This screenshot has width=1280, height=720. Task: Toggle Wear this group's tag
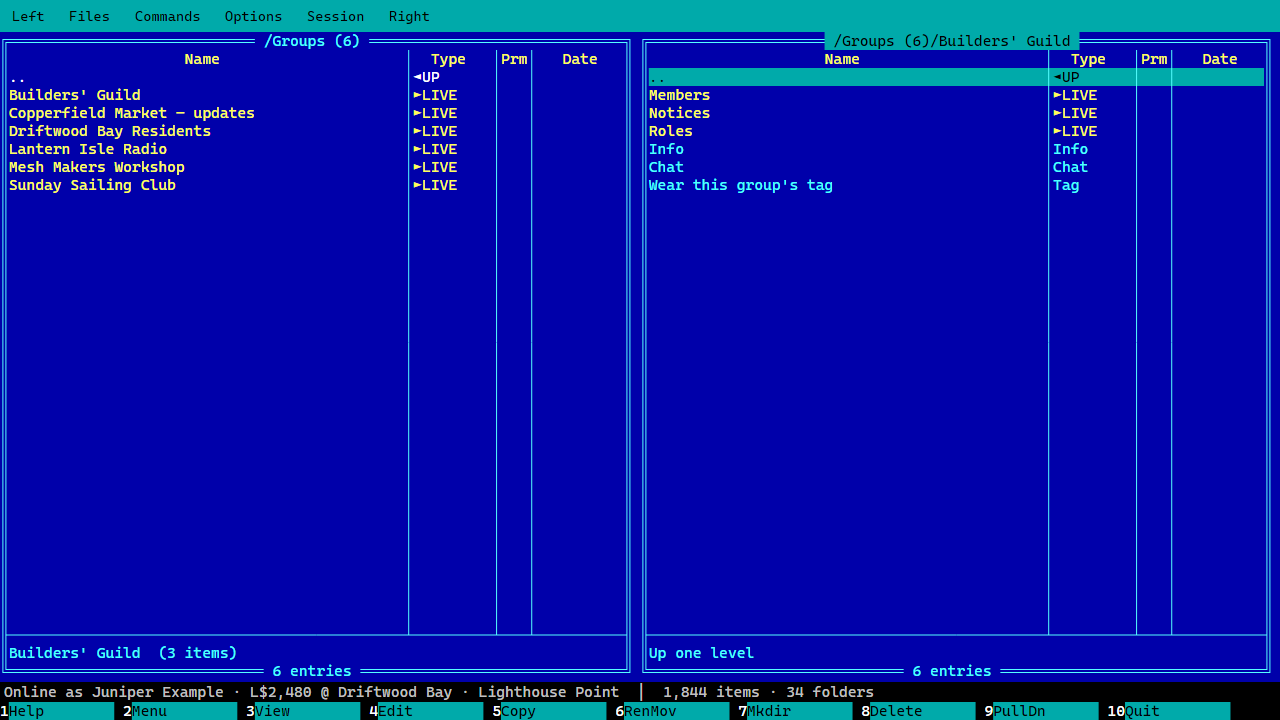coord(956,185)
